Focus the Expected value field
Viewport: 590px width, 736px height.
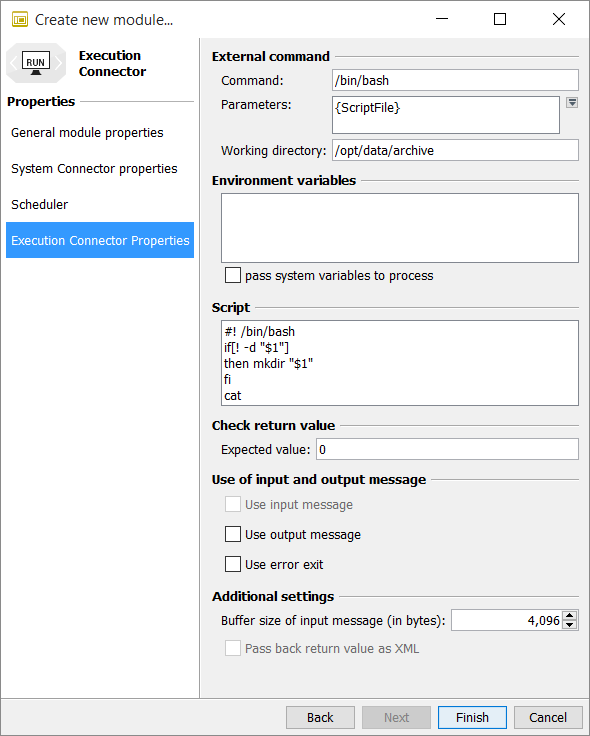(x=447, y=449)
